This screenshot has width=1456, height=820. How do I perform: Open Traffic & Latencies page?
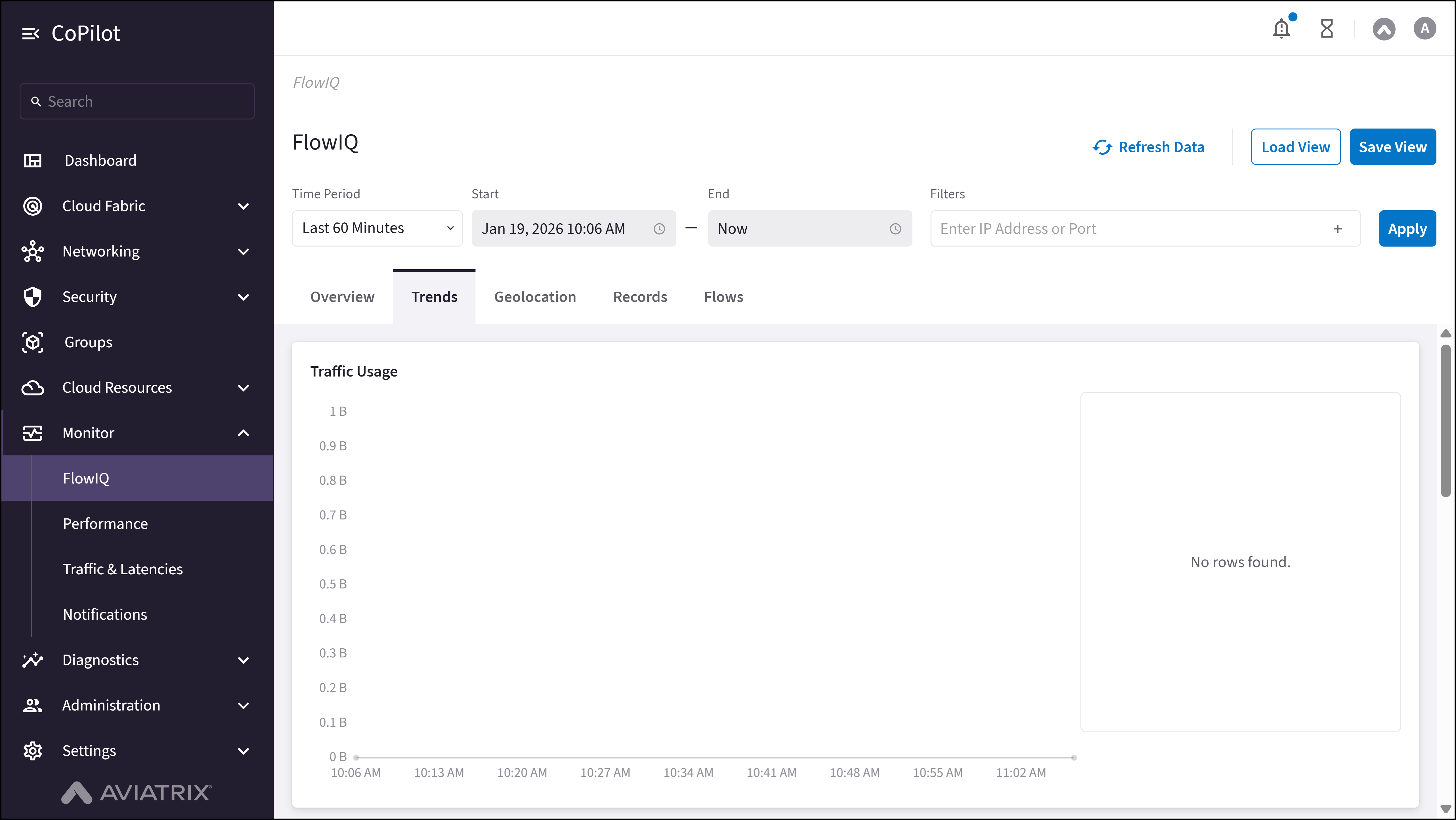(x=123, y=569)
